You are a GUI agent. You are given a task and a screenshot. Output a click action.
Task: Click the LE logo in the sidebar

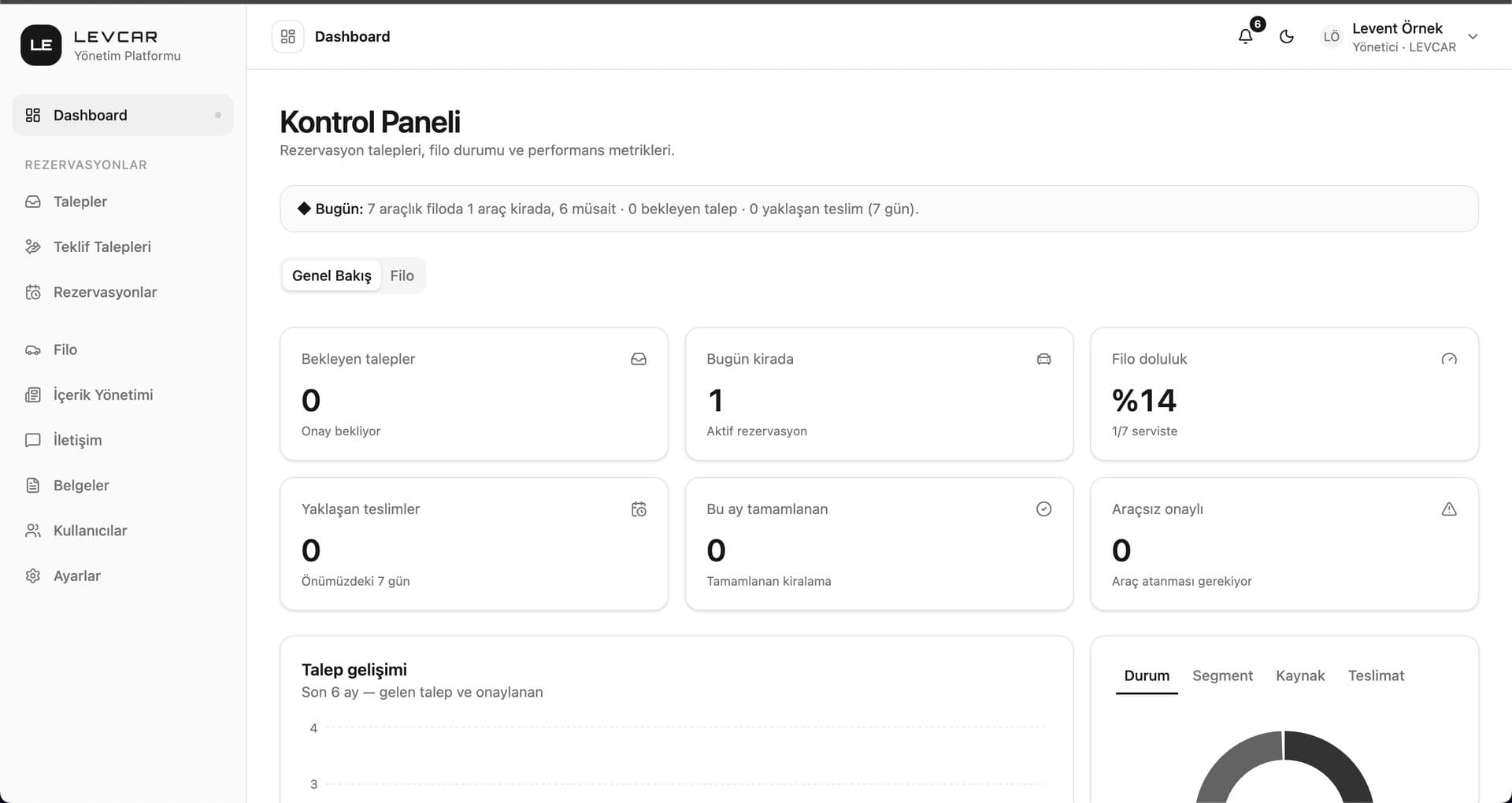pyautogui.click(x=41, y=45)
